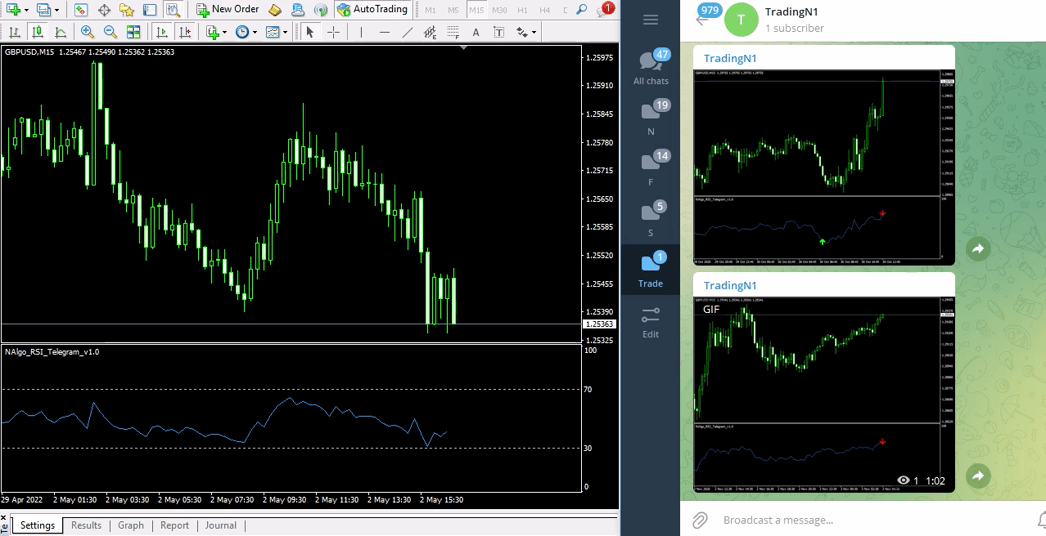Click the New Chart icon in toolbar
The image size is (1046, 536).
pos(13,9)
